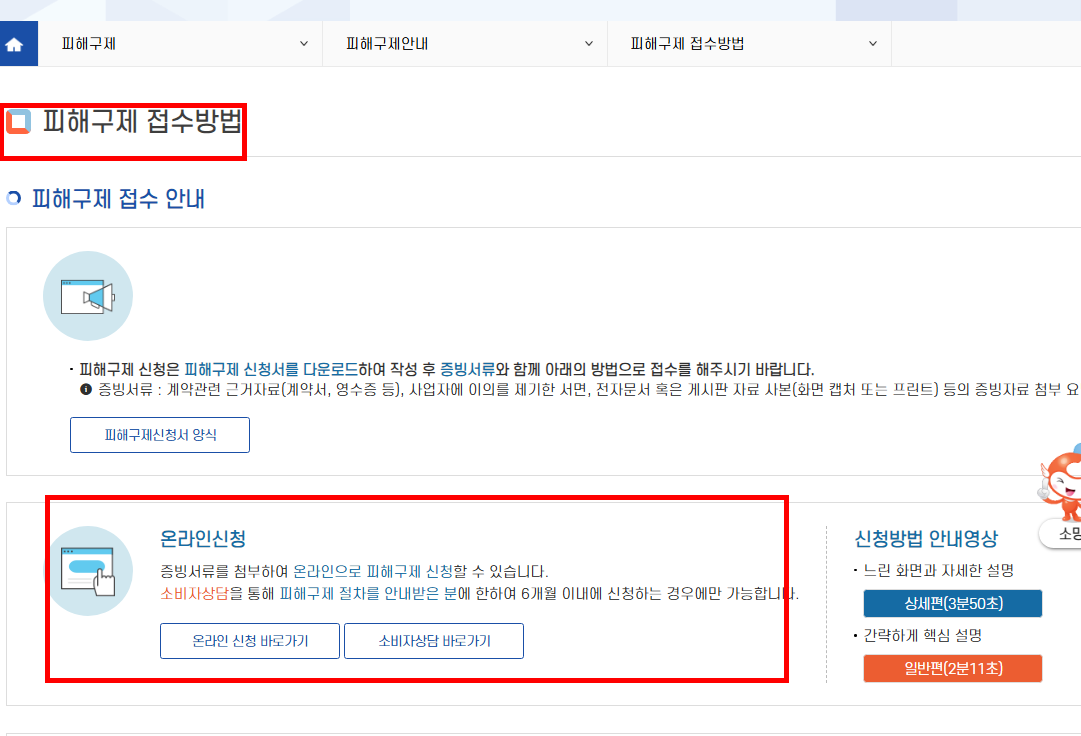Click the megaphone announcement icon in the circle
This screenshot has width=1081, height=736.
(x=88, y=296)
